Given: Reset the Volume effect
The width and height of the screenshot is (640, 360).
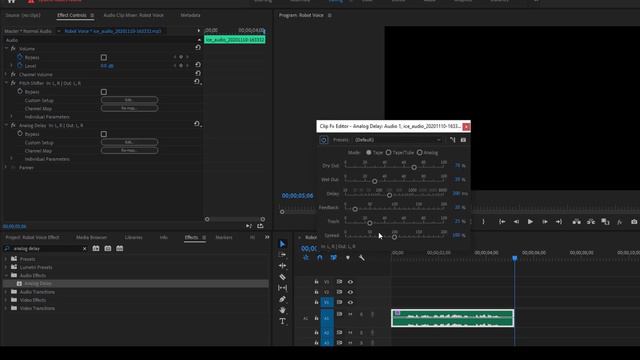Looking at the screenshot, I should coord(198,47).
